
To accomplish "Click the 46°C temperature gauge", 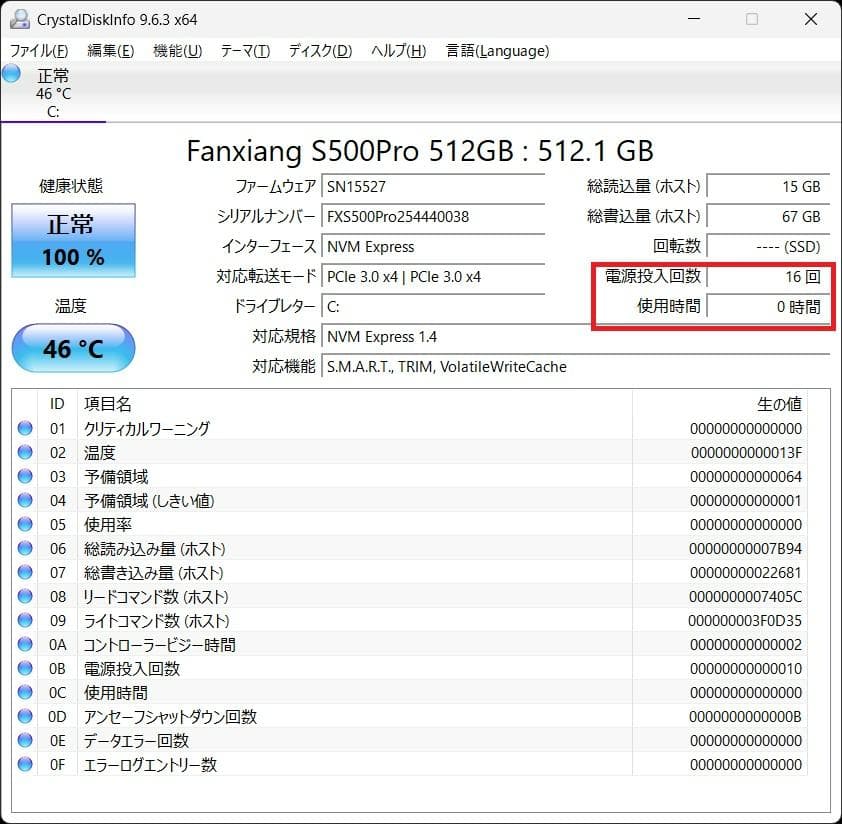I will (72, 348).
